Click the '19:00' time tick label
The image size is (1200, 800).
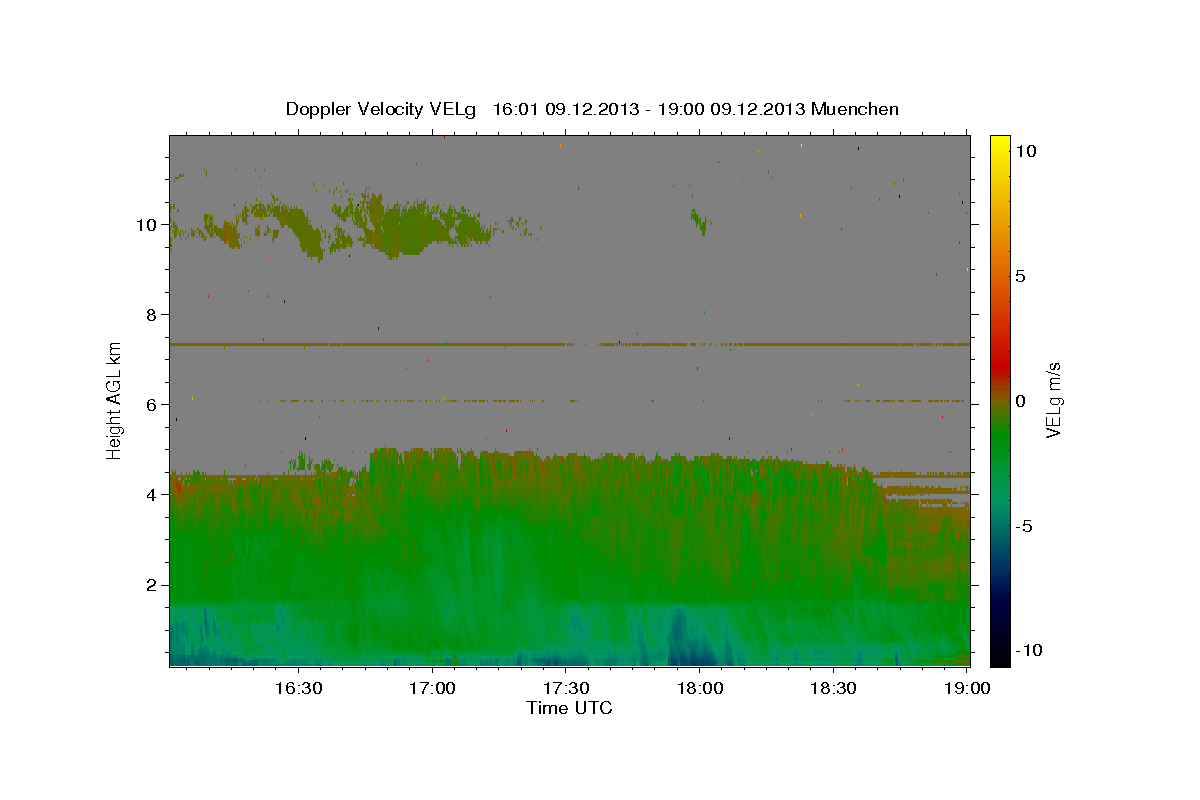pyautogui.click(x=966, y=689)
